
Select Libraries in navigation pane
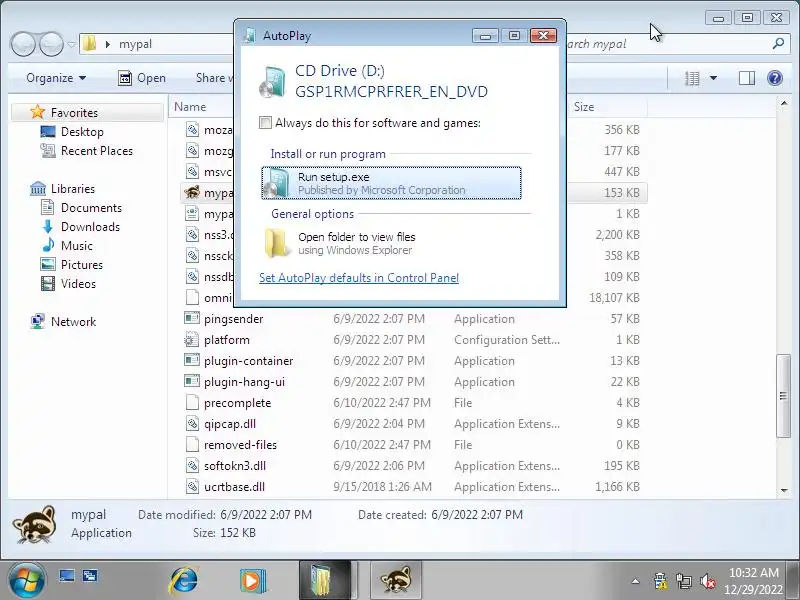[x=72, y=188]
